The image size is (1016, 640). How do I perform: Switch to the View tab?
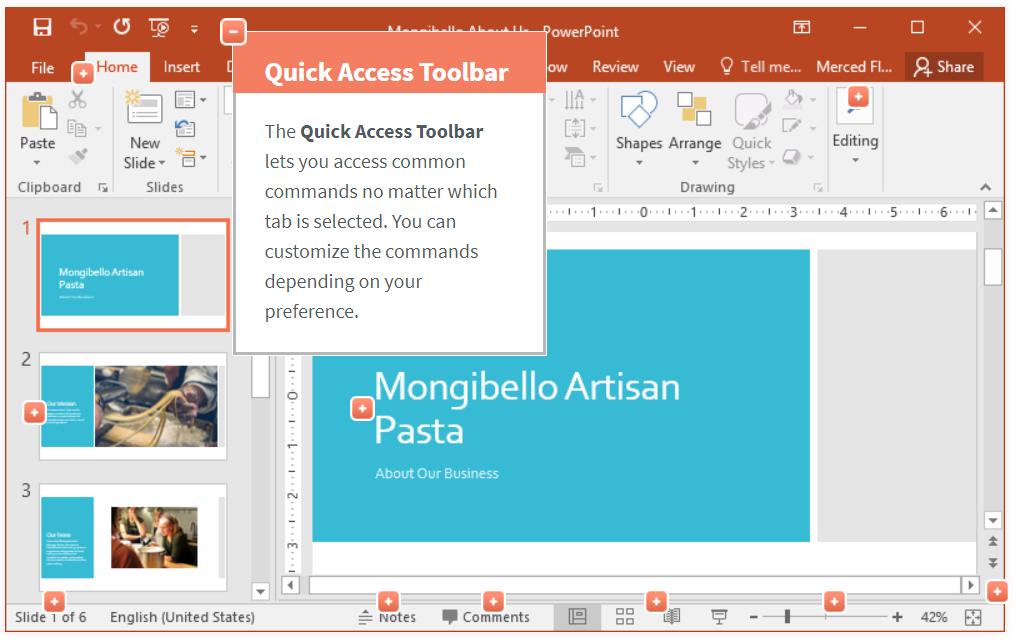tap(678, 67)
